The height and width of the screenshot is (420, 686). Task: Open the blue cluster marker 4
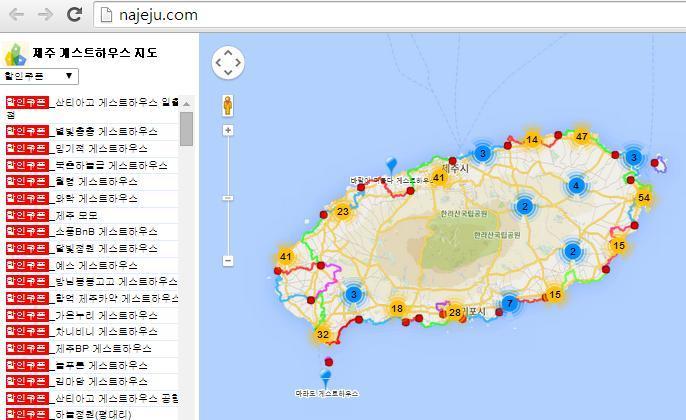pyautogui.click(x=576, y=186)
